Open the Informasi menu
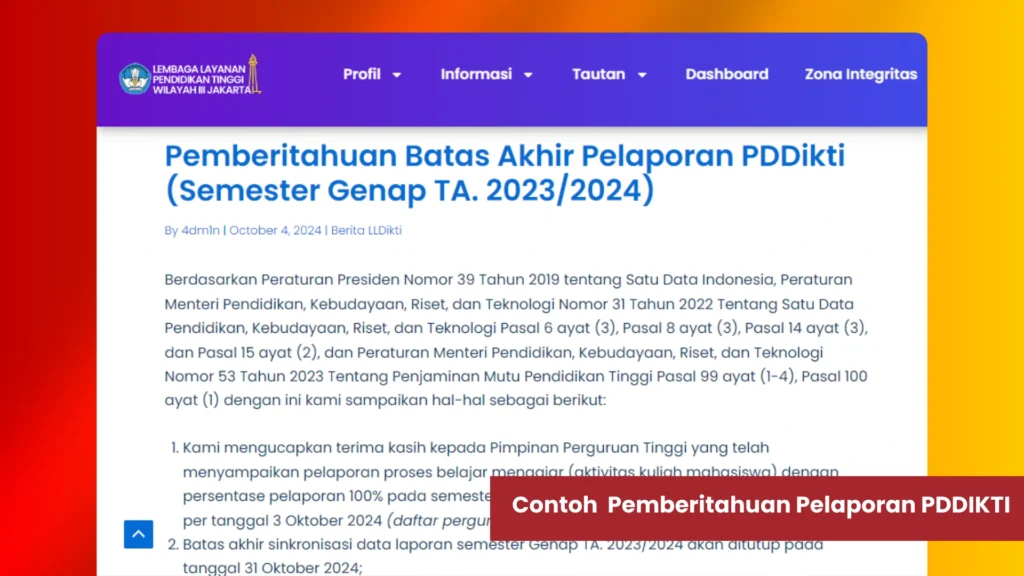This screenshot has height=576, width=1024. click(476, 74)
